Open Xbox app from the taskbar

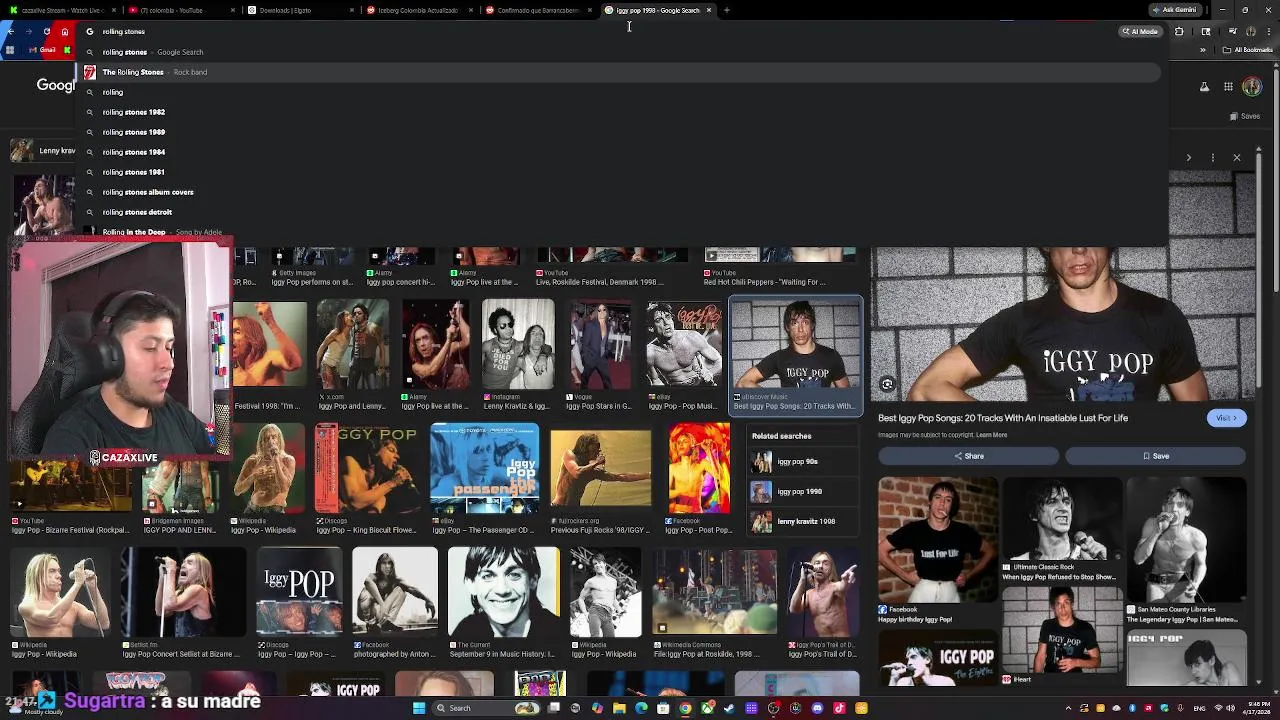click(707, 708)
